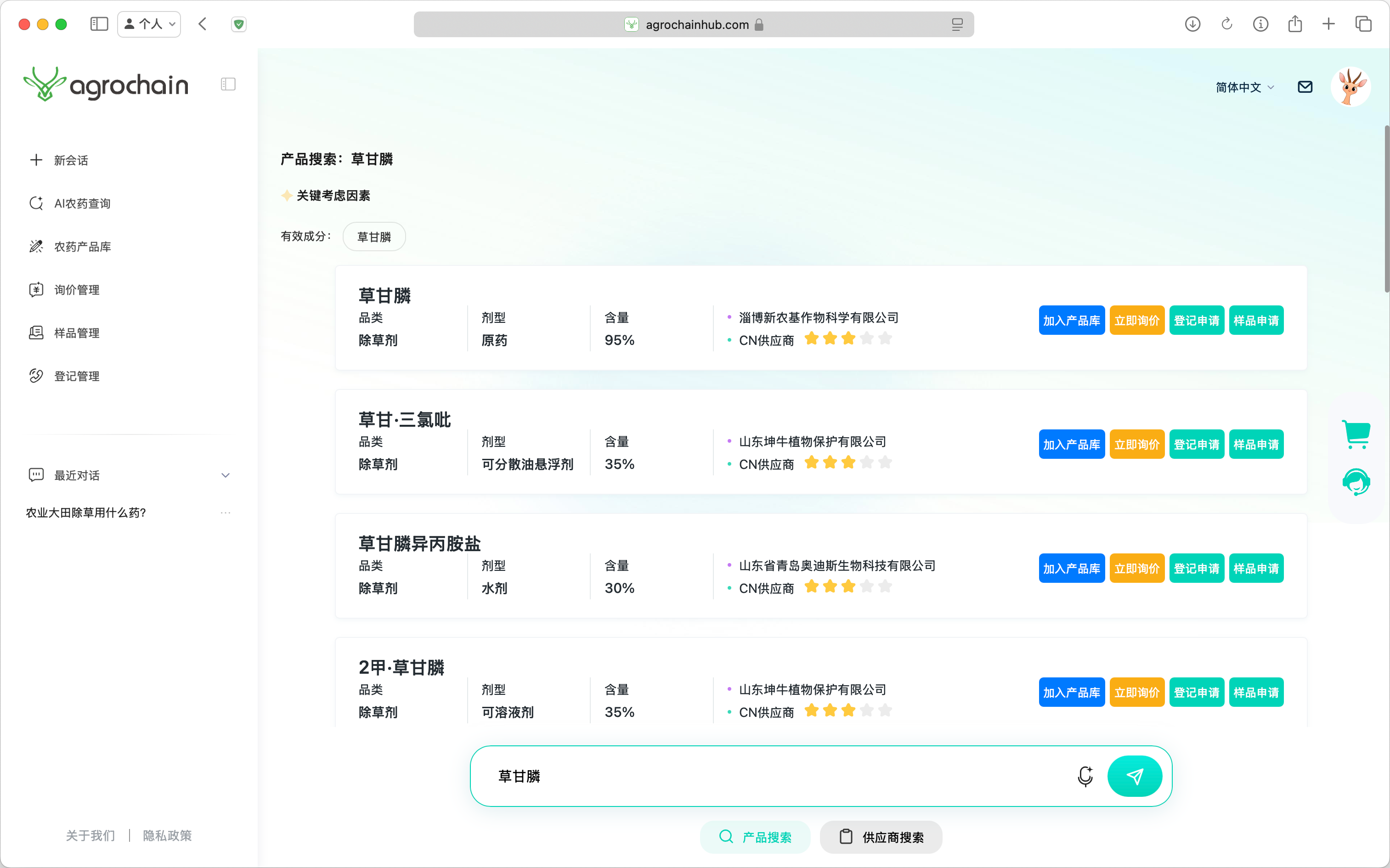
Task: Open 简体中文 language dropdown
Action: pyautogui.click(x=1244, y=87)
